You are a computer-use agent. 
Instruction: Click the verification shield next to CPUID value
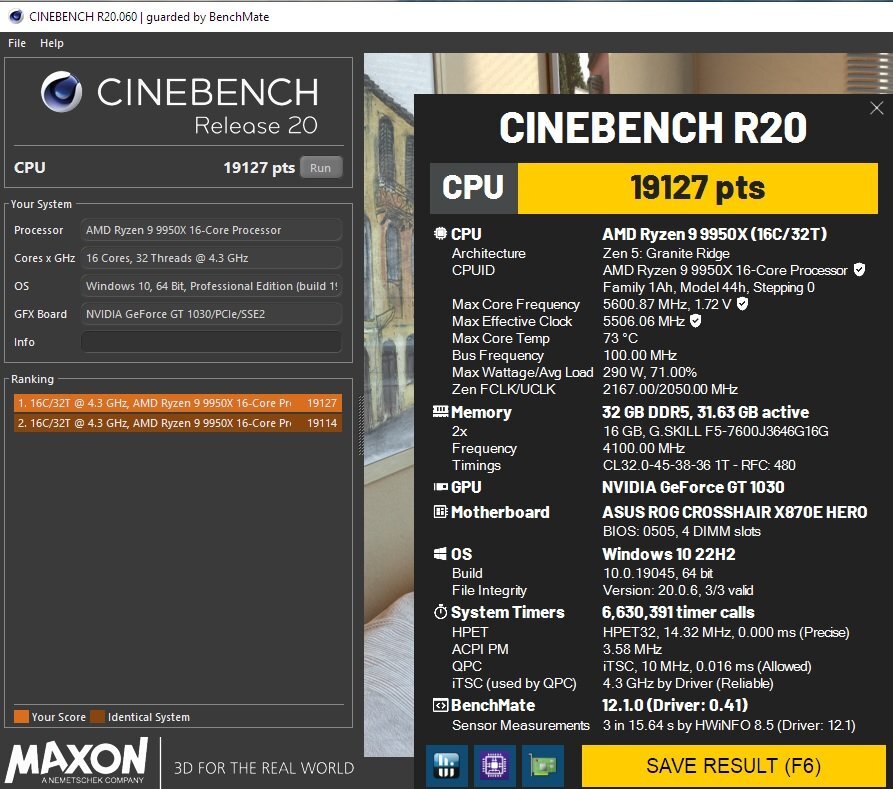(859, 270)
